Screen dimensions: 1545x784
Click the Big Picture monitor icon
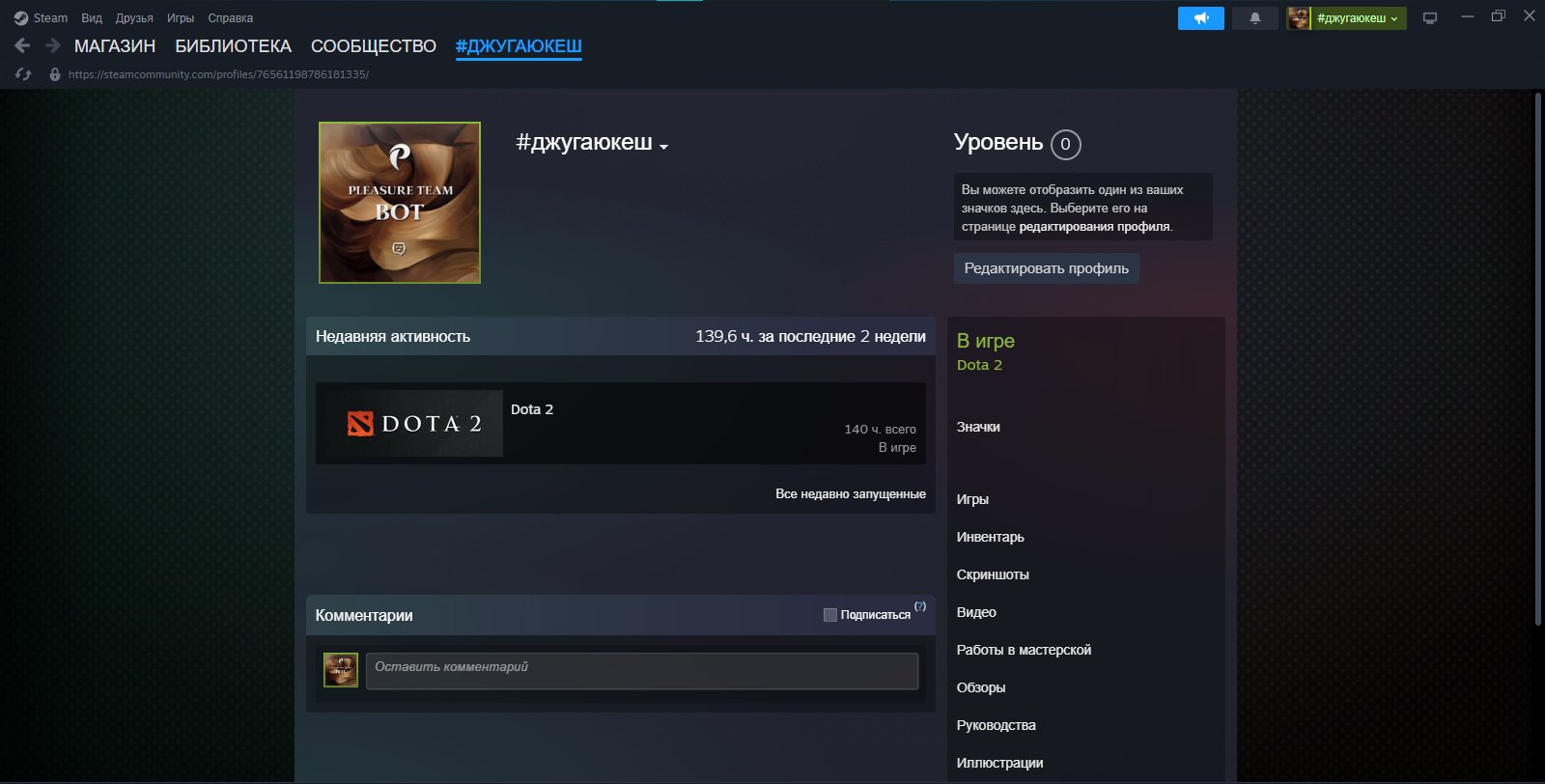(1430, 18)
